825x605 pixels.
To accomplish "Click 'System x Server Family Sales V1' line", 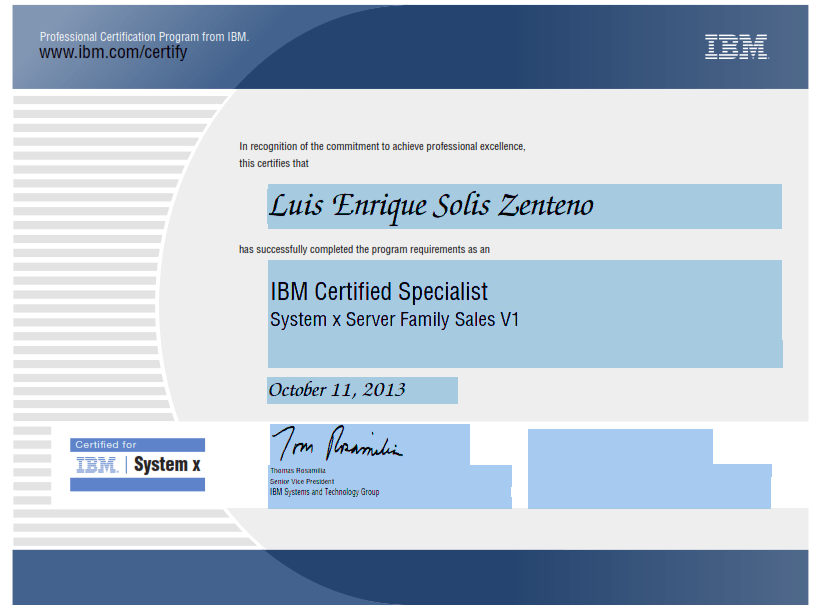I will (x=395, y=319).
